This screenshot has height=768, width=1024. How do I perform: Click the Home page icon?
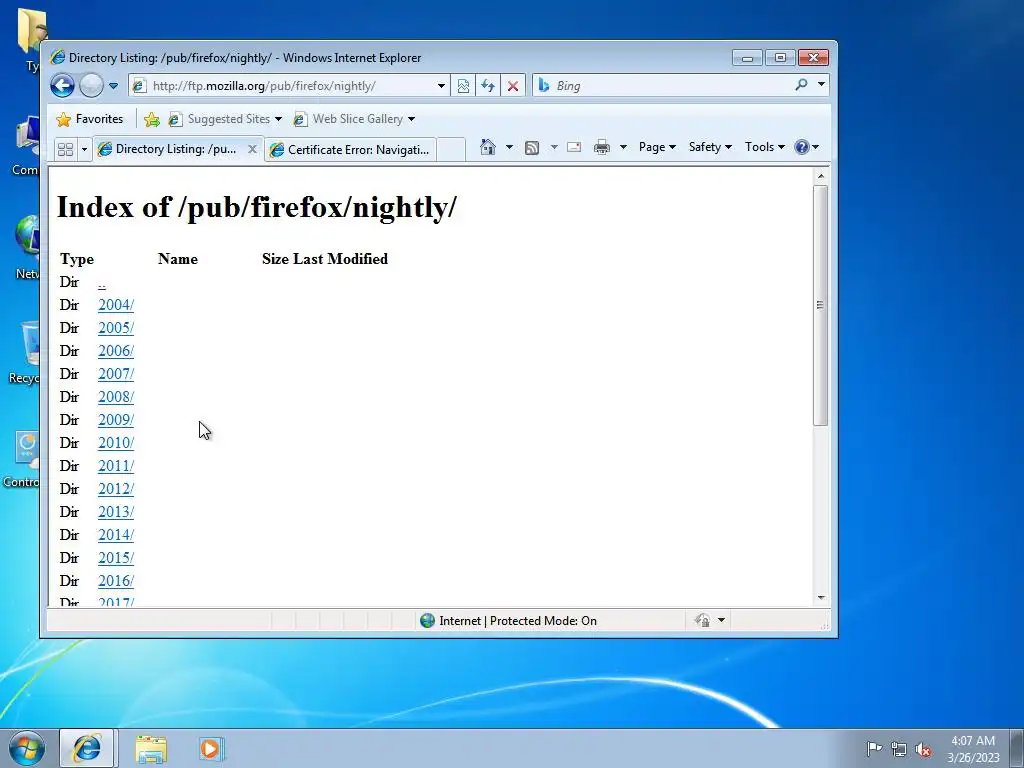[x=488, y=147]
